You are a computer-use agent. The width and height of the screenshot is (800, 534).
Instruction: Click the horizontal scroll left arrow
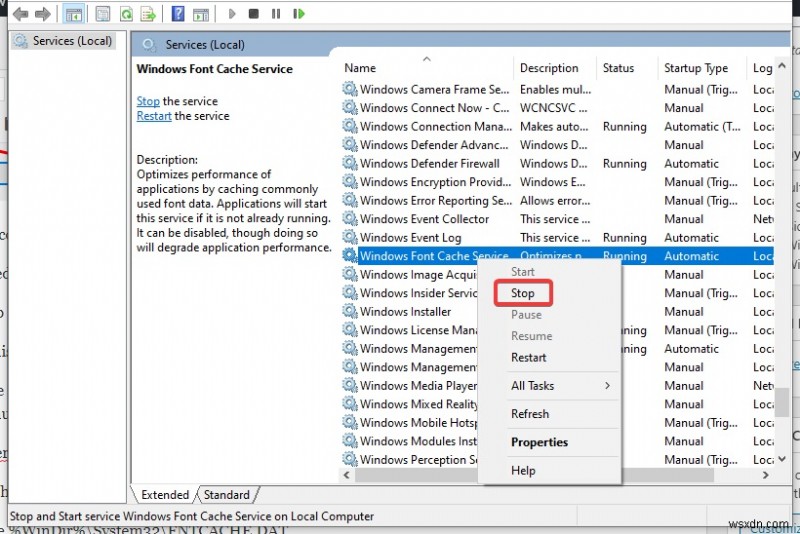347,475
